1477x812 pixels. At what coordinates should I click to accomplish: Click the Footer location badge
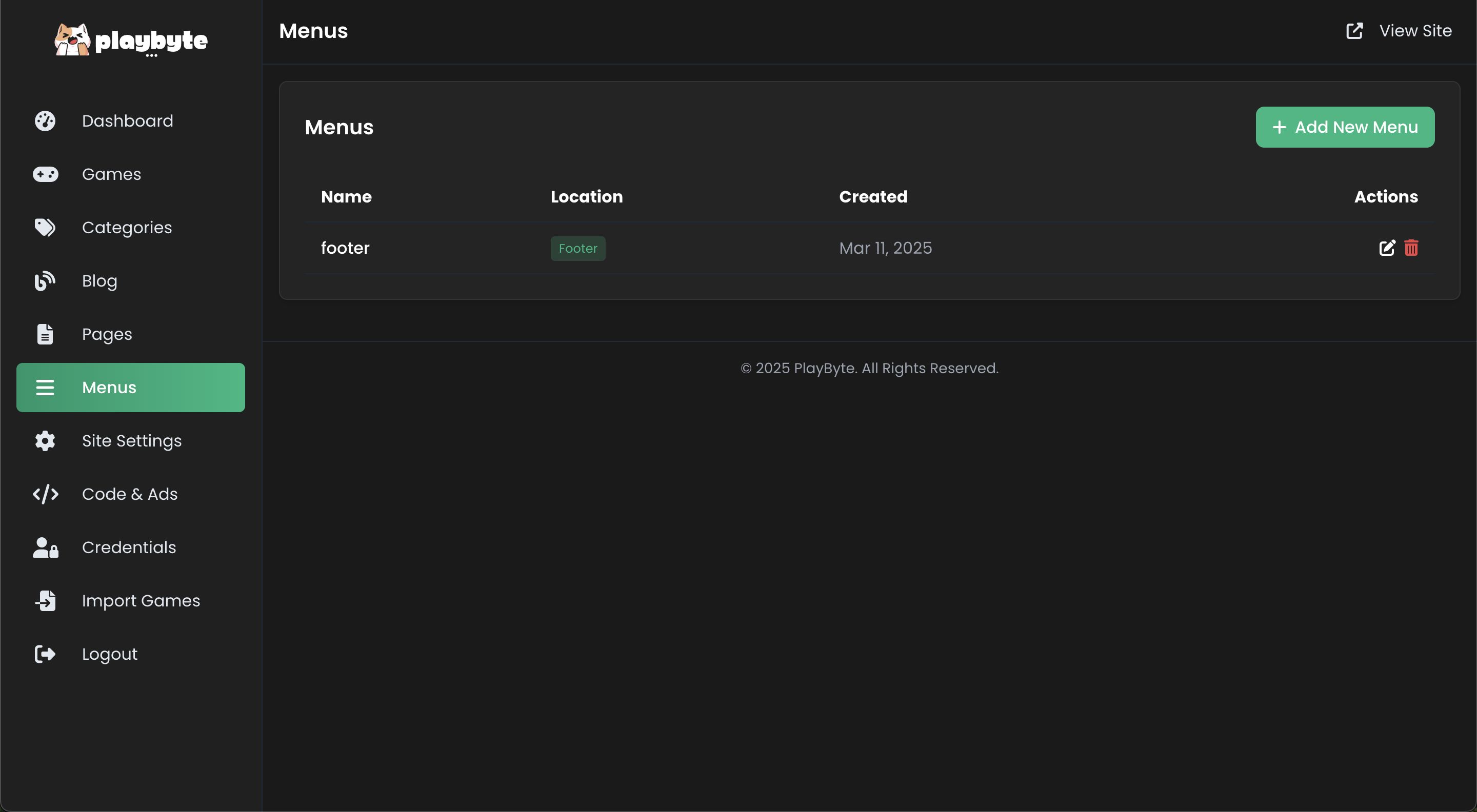pyautogui.click(x=577, y=249)
